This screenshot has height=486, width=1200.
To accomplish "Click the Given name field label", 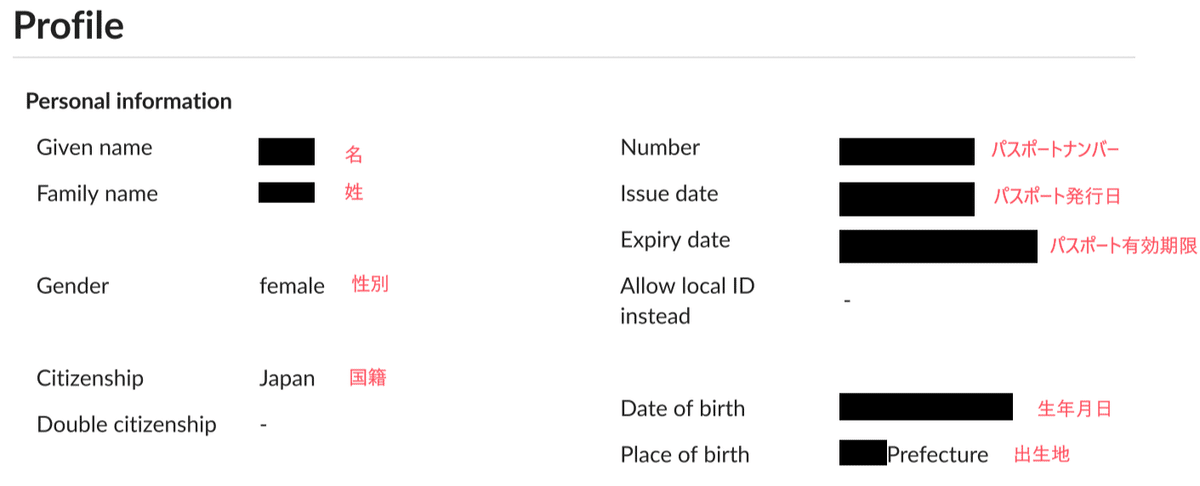I will (x=94, y=148).
